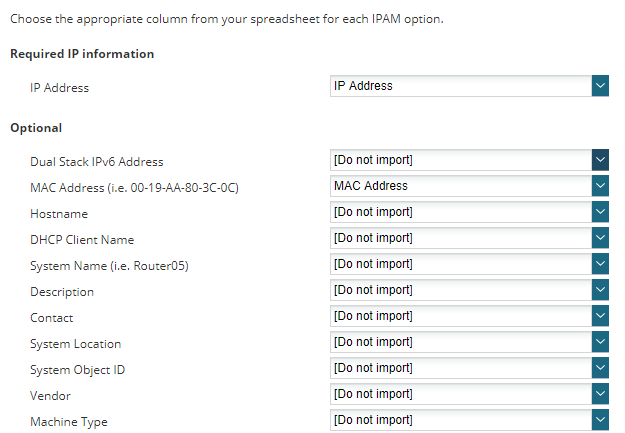Open the System Name dropdown list
Viewport: 625px width, 433px height.
pos(600,264)
